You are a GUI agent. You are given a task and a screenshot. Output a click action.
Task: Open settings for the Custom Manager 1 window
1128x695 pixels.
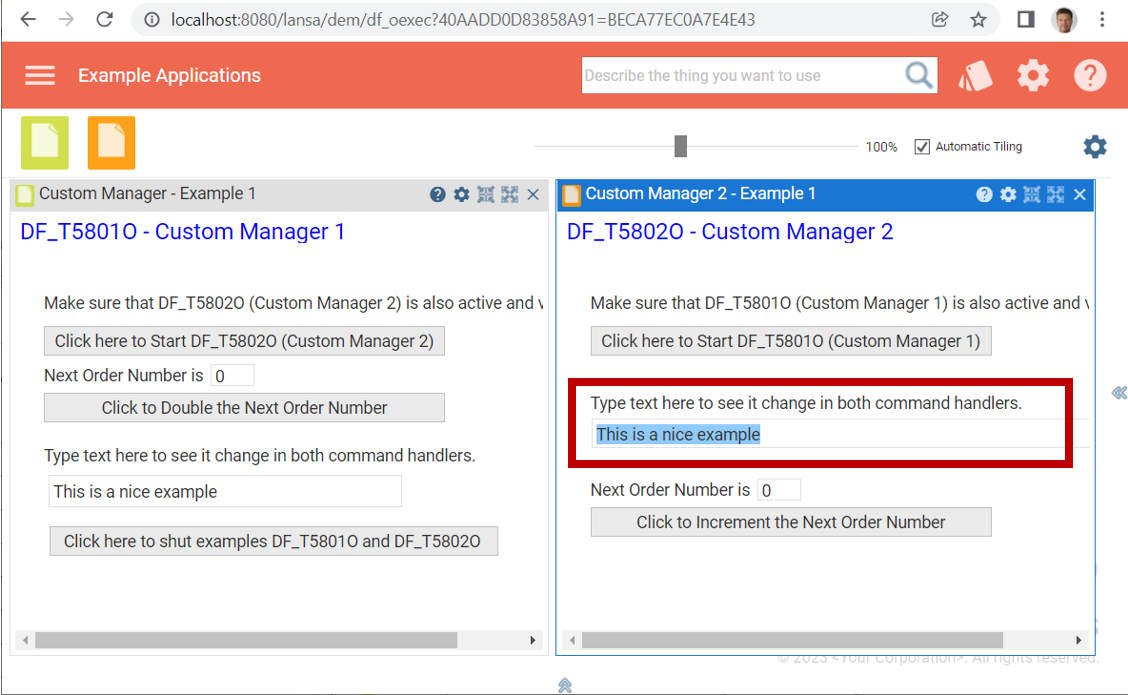[461, 194]
